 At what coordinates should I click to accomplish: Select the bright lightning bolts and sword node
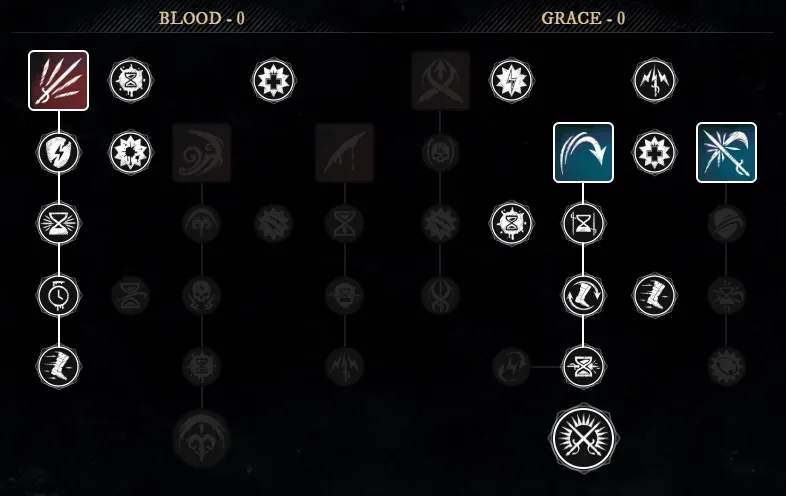point(655,80)
